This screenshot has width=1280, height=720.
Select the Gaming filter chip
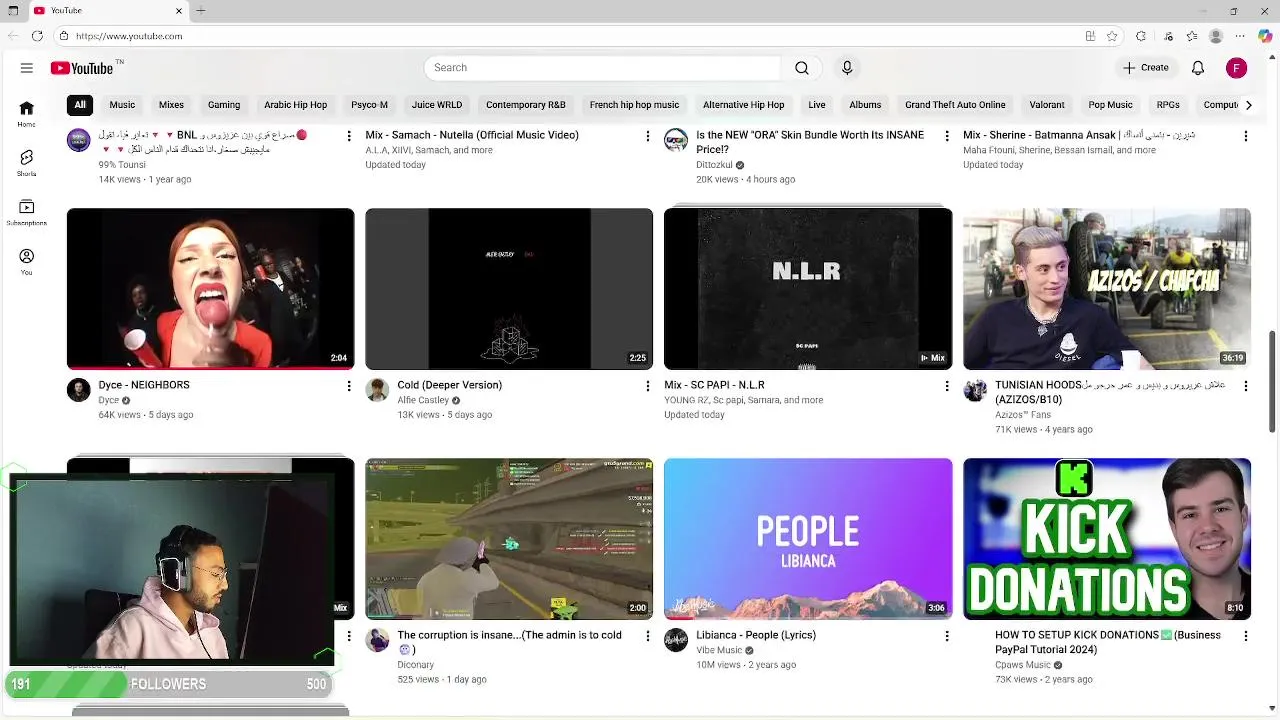coord(224,105)
